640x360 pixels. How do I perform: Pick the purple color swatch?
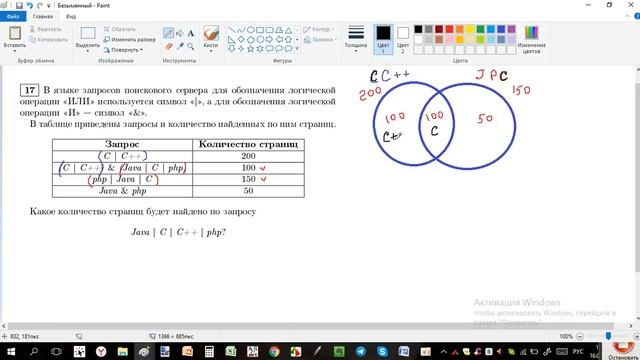click(511, 29)
